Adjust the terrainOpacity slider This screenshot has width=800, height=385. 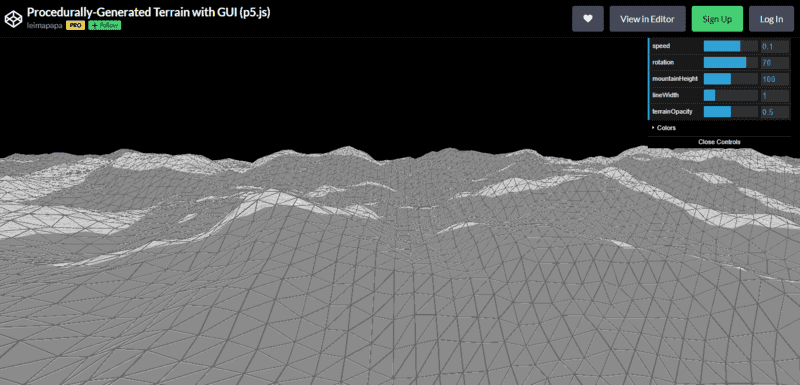(x=731, y=112)
